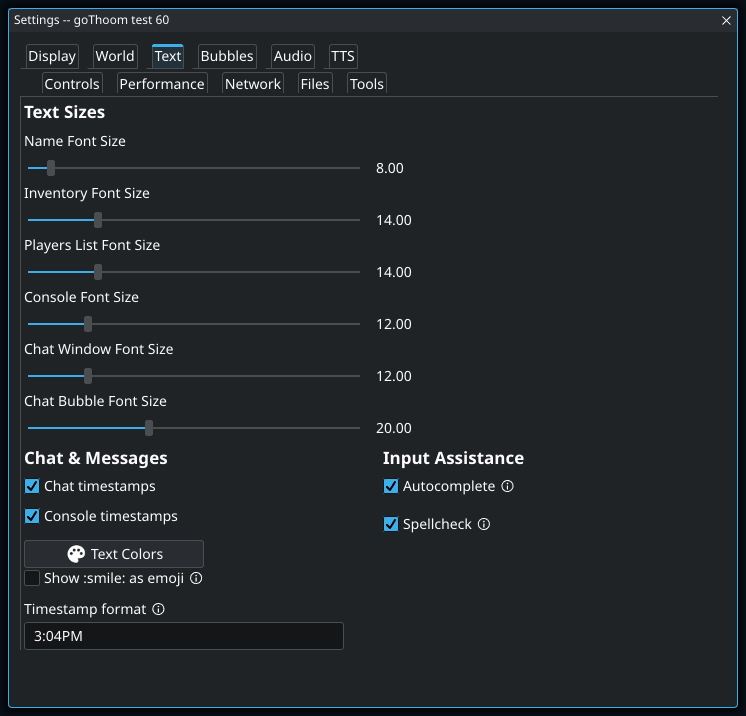Open the Audio settings tab
746x716 pixels.
(293, 56)
